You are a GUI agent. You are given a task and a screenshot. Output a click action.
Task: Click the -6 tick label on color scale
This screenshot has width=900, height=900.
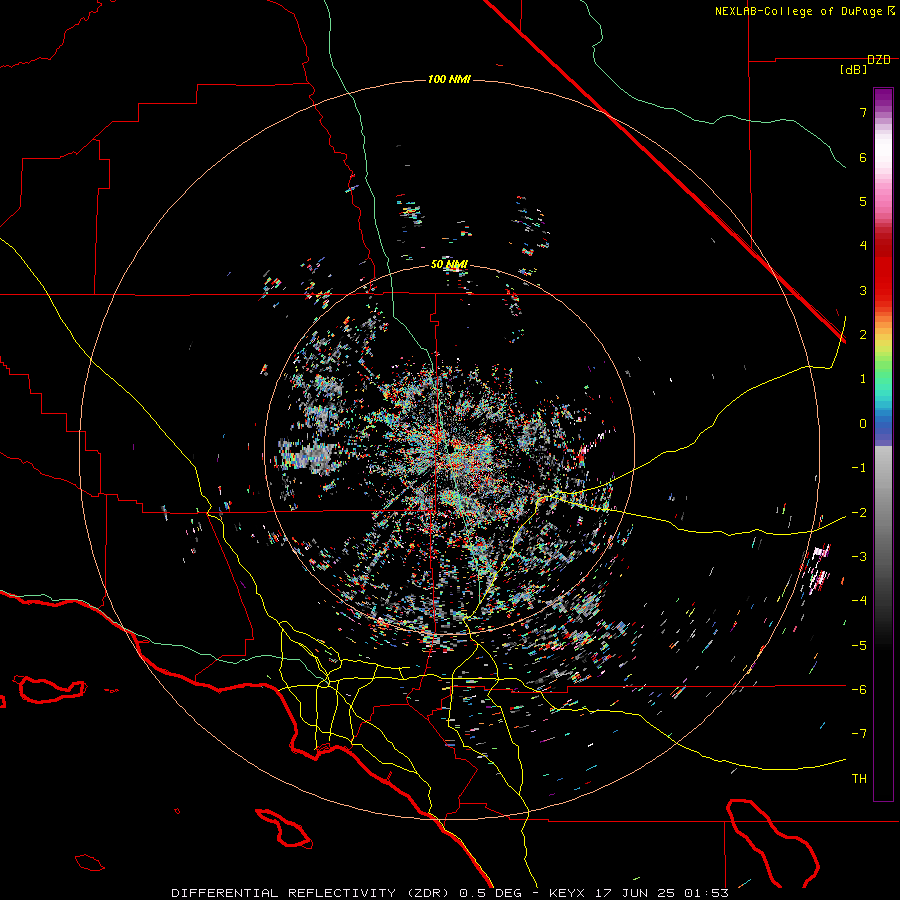tap(859, 690)
